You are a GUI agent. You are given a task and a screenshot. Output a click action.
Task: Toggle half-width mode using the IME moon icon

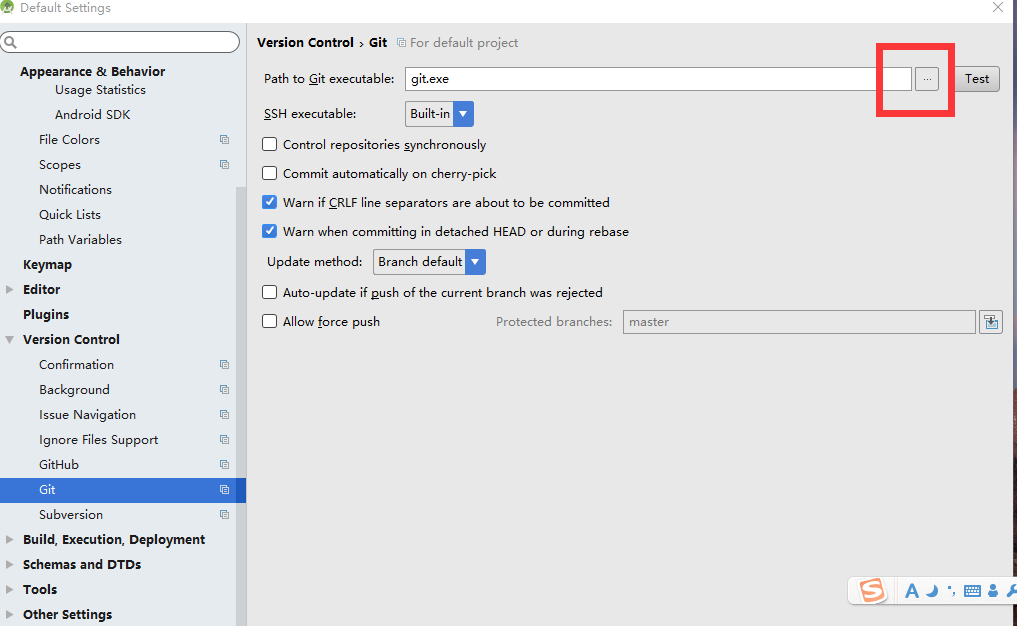click(932, 591)
